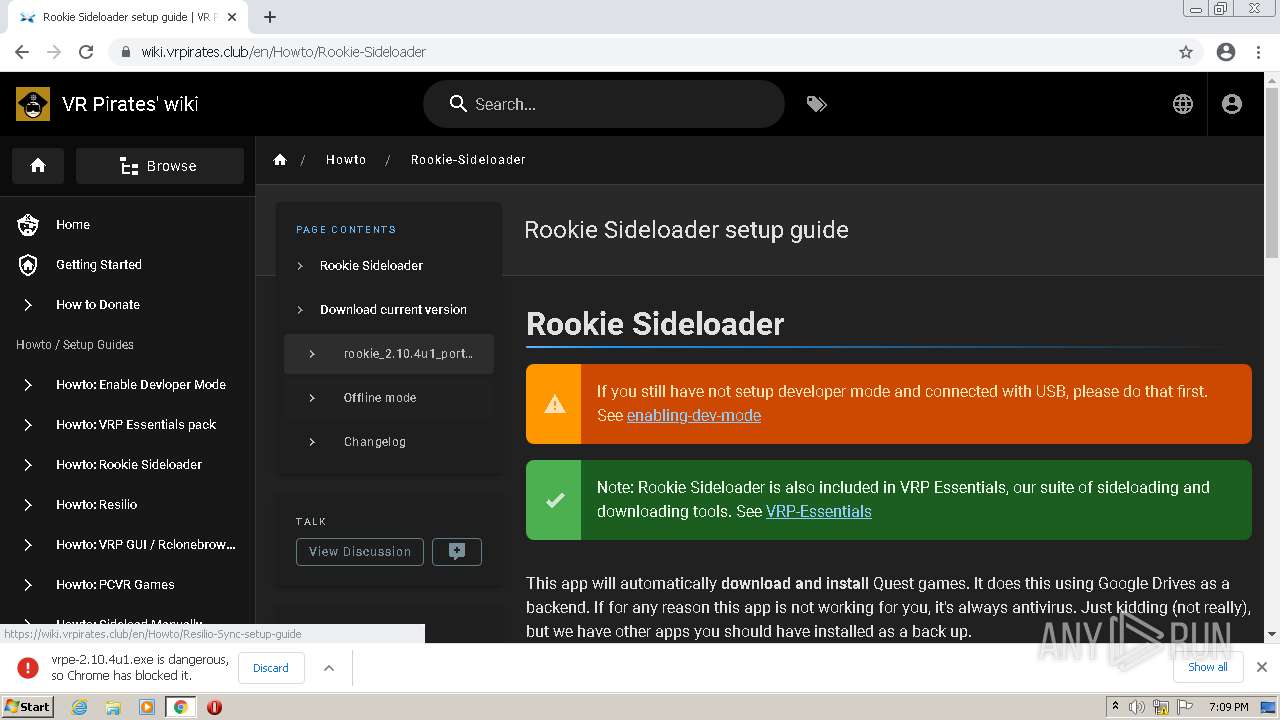Expand How to Donate chevron
Viewport: 1280px width, 720px height.
(x=28, y=305)
